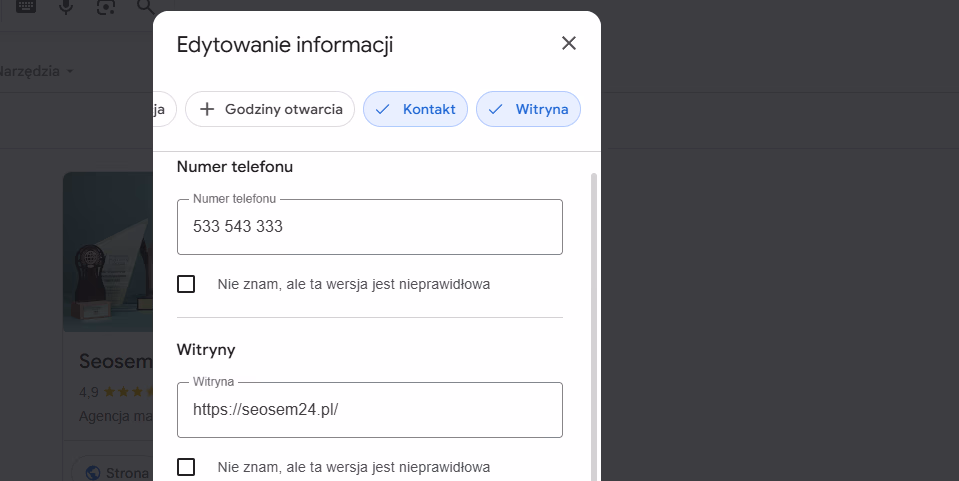Click the dialog's vertical scrollbar
Image resolution: width=959 pixels, height=481 pixels.
tap(594, 327)
